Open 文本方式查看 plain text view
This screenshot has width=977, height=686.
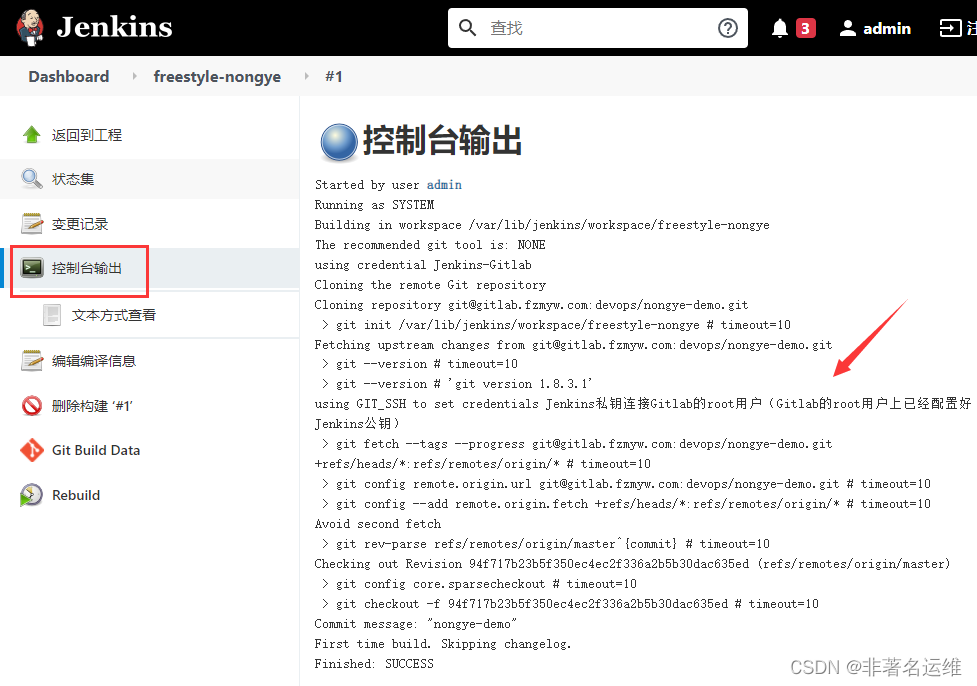tap(113, 315)
